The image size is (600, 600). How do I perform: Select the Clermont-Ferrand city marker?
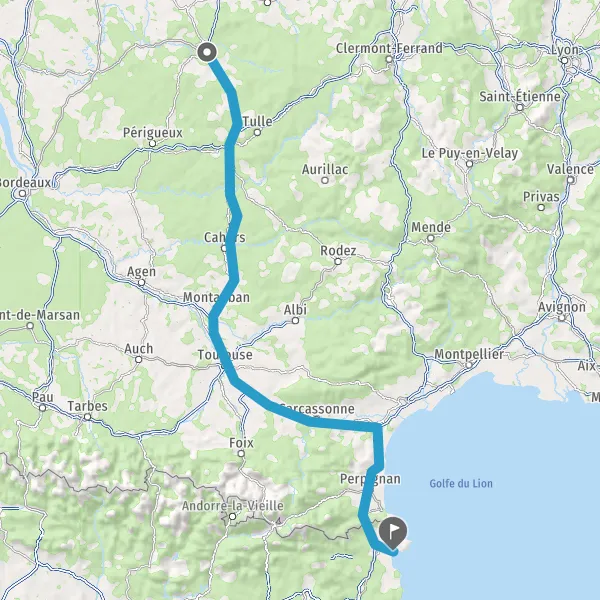[x=389, y=59]
